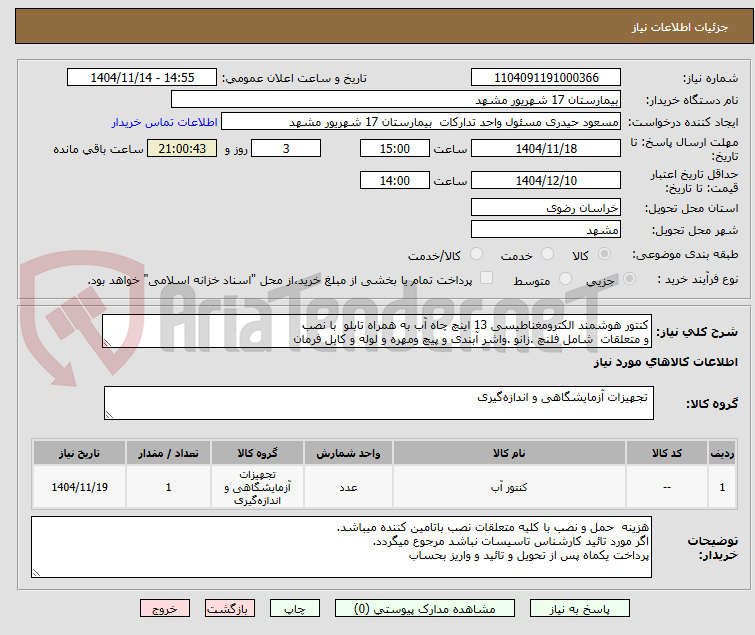Select the خدمت radio button
The image size is (755, 635).
point(547,253)
